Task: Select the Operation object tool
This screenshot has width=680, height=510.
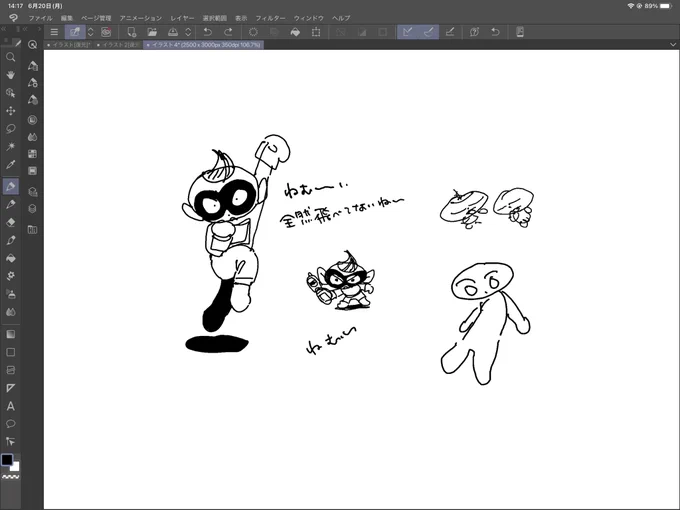Action: pos(11,93)
